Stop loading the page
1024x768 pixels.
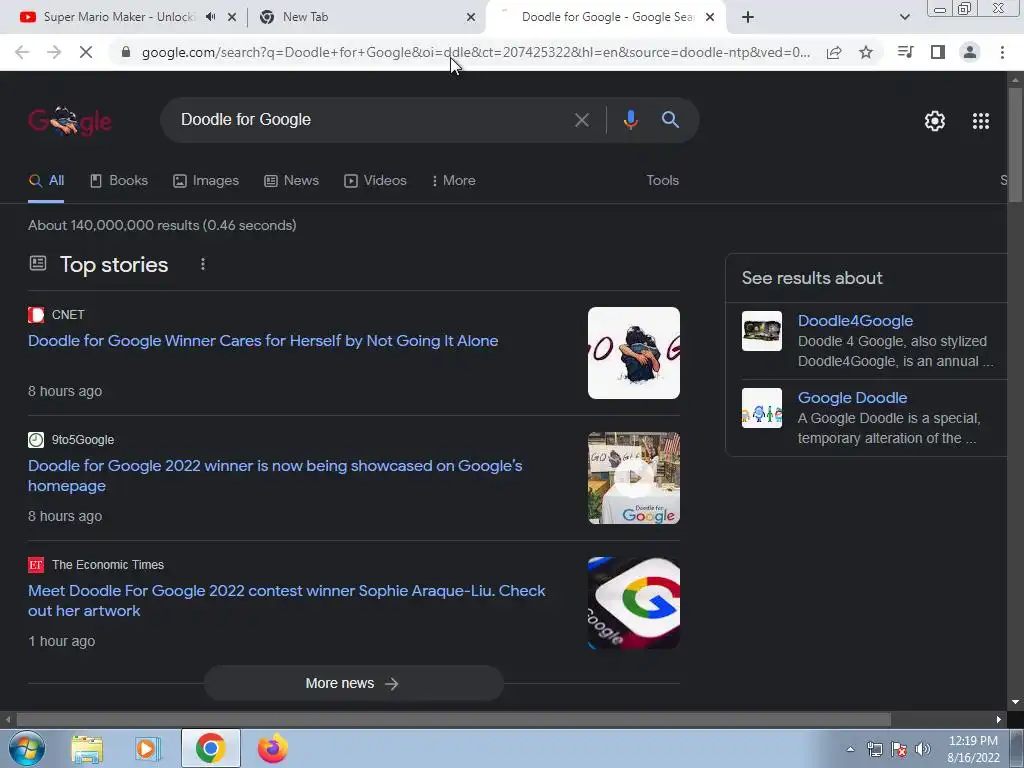point(86,52)
